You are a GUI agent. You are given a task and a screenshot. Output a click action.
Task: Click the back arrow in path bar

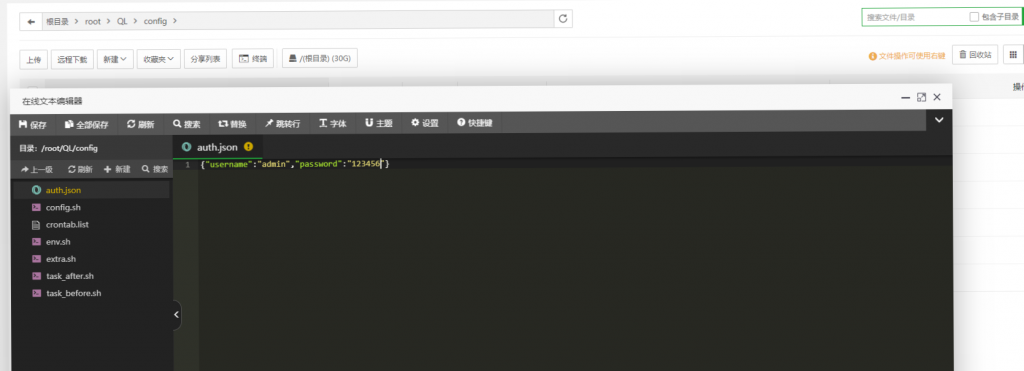tap(31, 21)
